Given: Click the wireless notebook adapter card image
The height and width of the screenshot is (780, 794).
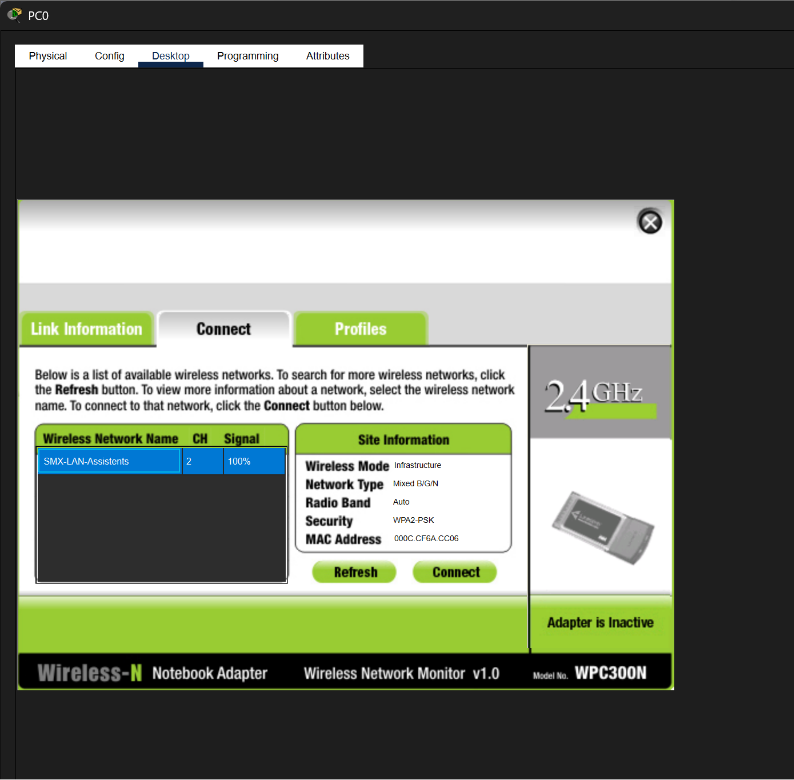Looking at the screenshot, I should tap(603, 527).
